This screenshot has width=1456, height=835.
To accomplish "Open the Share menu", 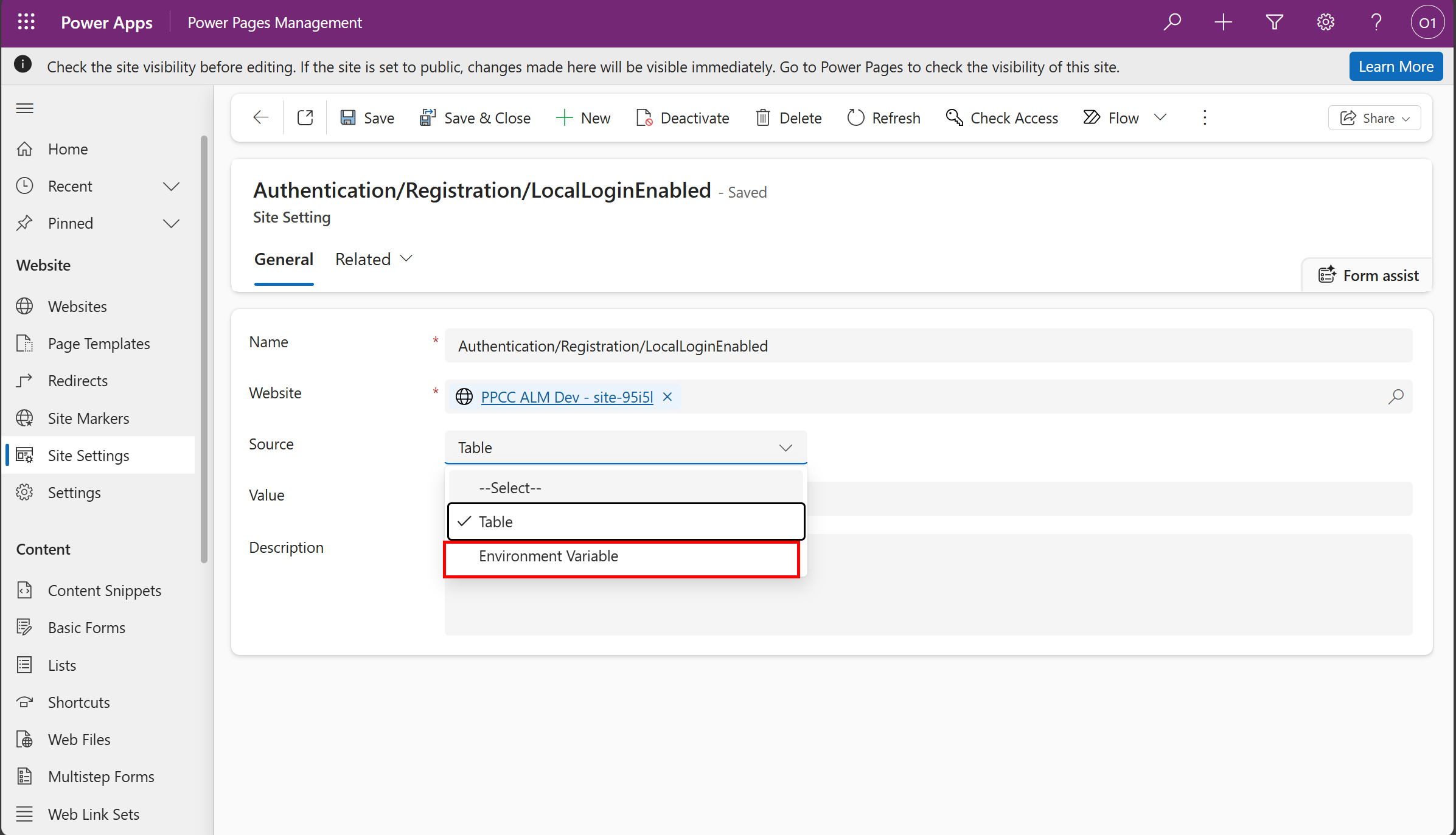I will (1374, 117).
